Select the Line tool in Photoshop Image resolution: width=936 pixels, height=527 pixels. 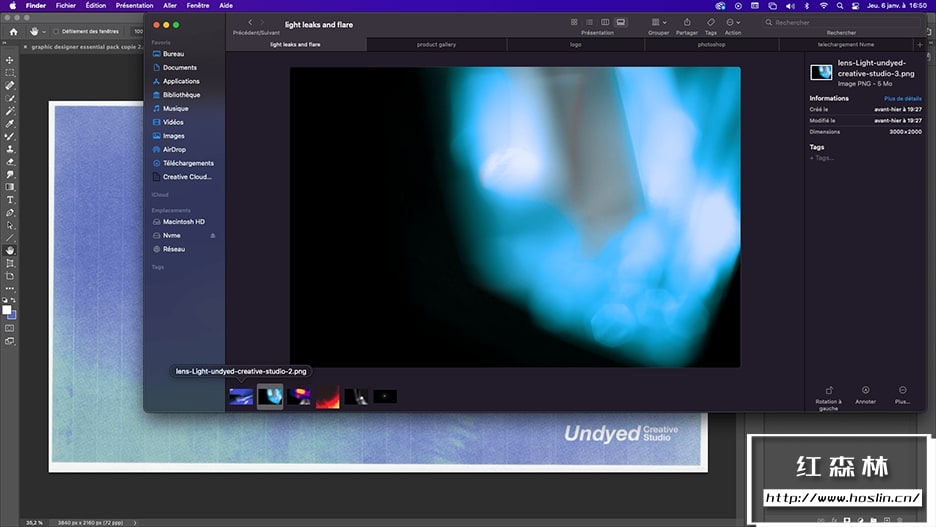(10, 238)
